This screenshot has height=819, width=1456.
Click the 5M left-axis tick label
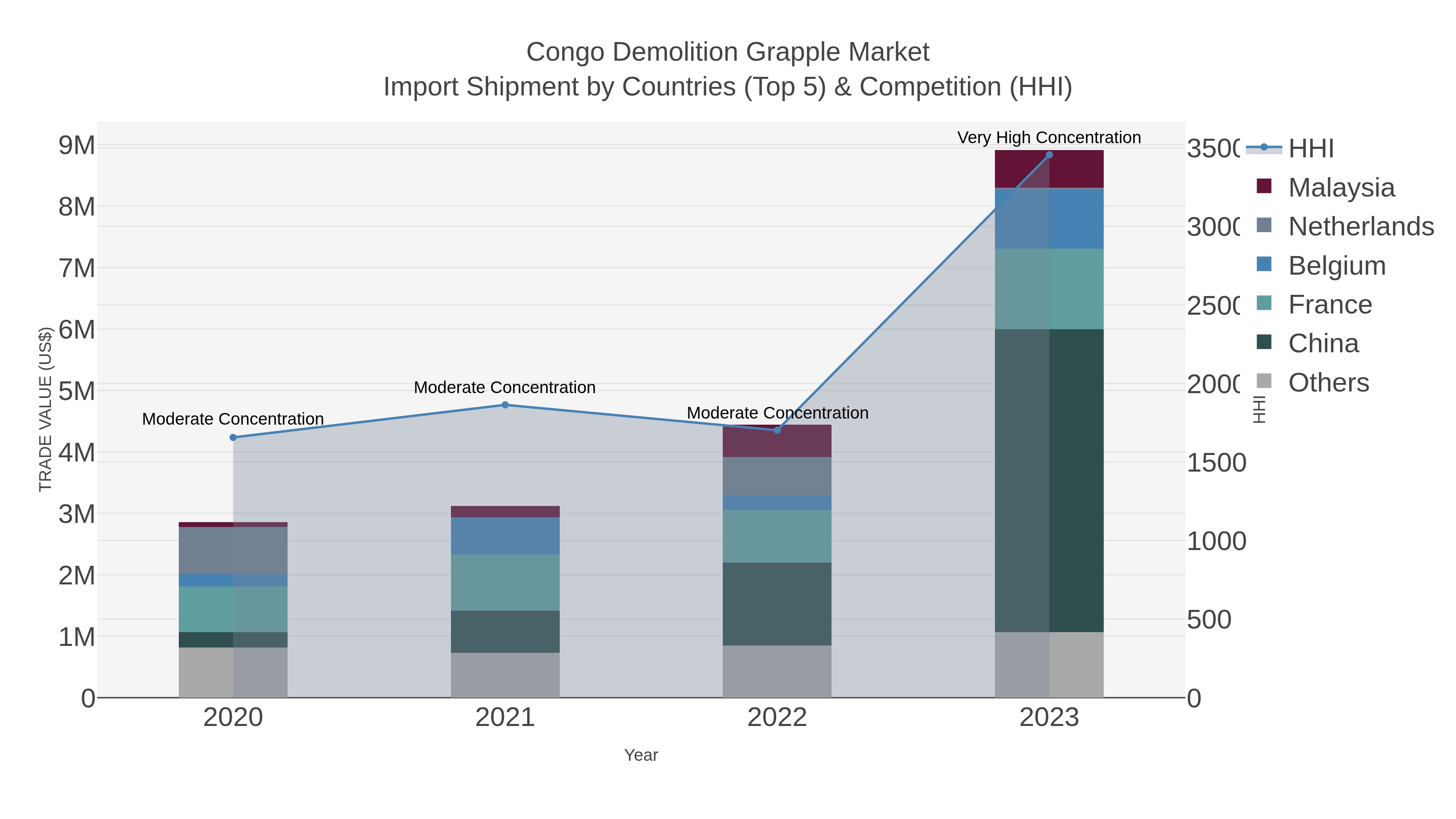[x=77, y=391]
